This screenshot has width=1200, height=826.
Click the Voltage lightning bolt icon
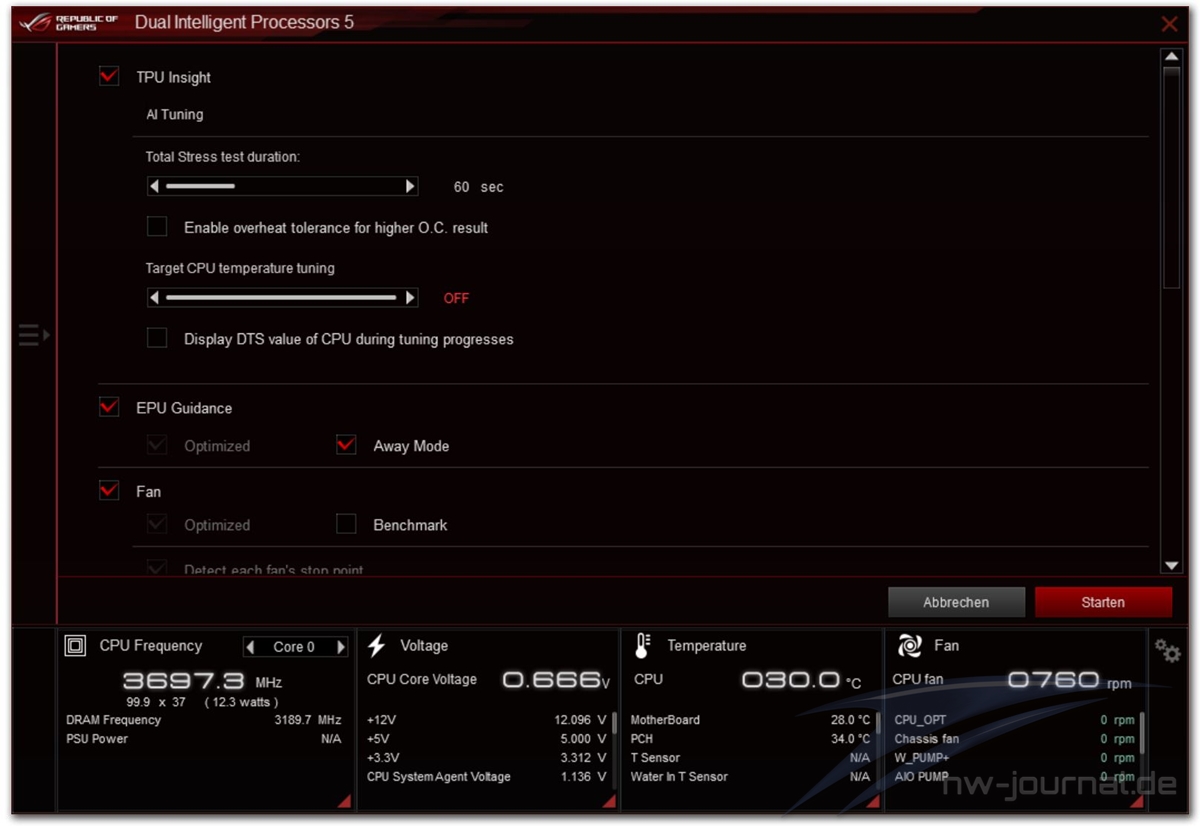[x=377, y=646]
